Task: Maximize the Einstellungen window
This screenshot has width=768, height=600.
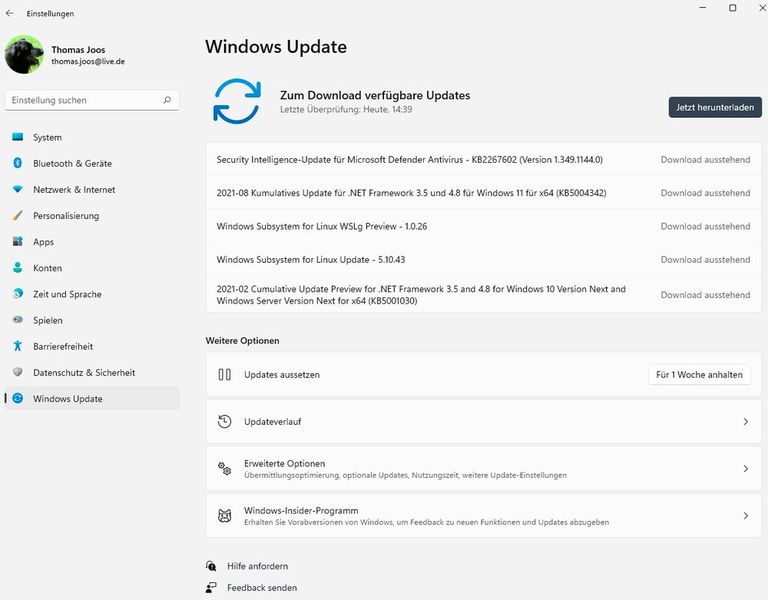Action: tap(733, 8)
